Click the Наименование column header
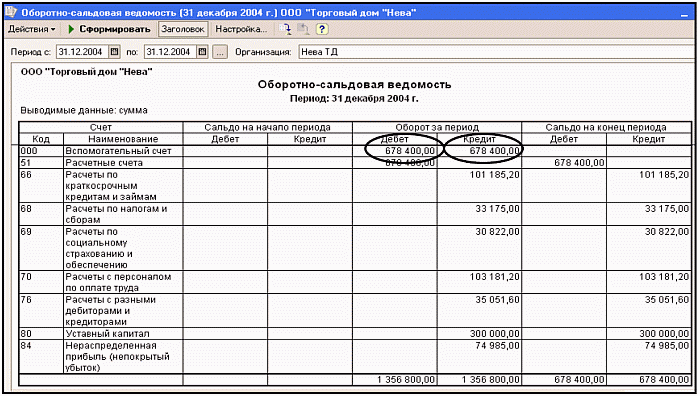Image resolution: width=700 pixels, height=396 pixels. (123, 139)
